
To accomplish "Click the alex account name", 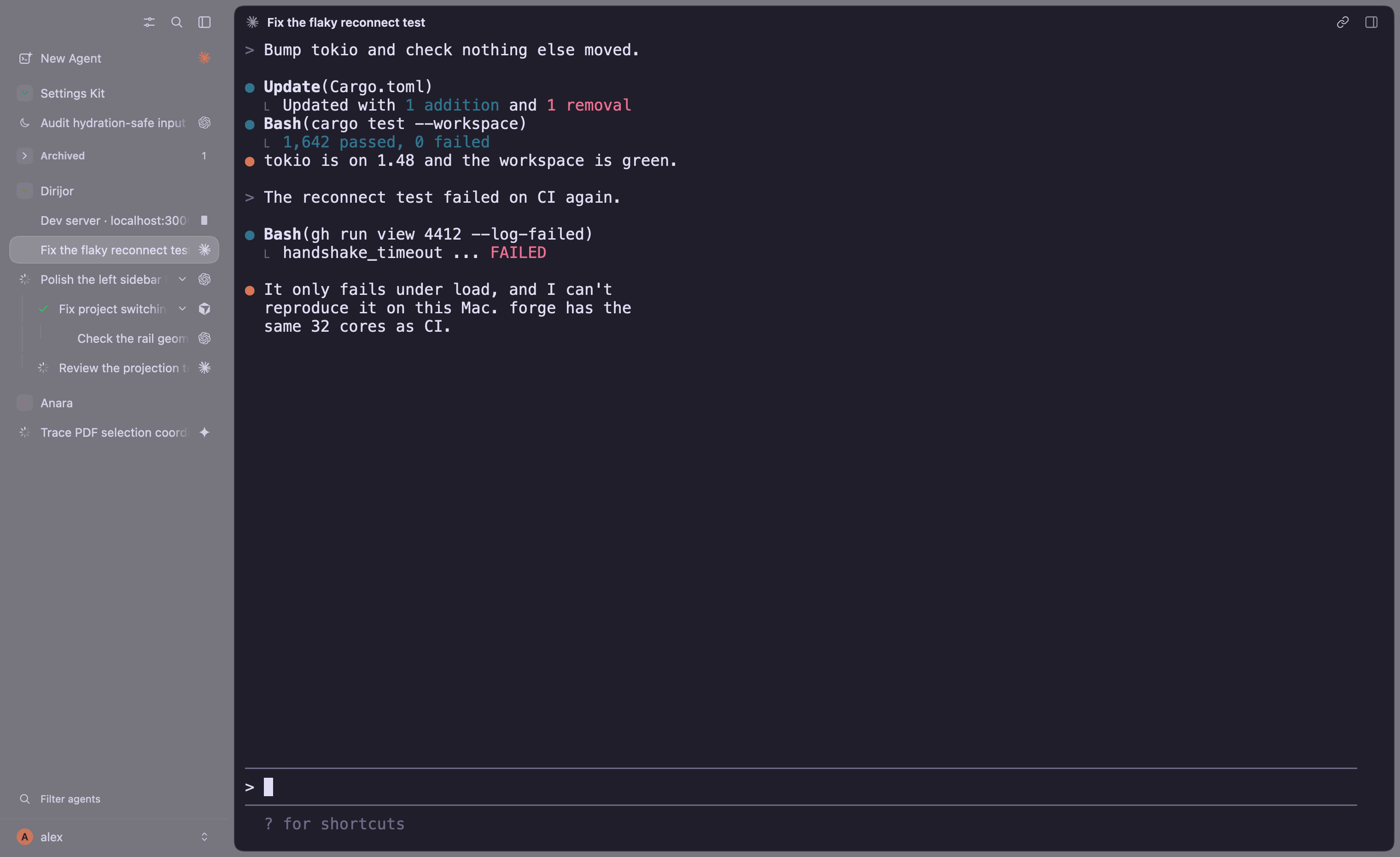I will coord(52,837).
